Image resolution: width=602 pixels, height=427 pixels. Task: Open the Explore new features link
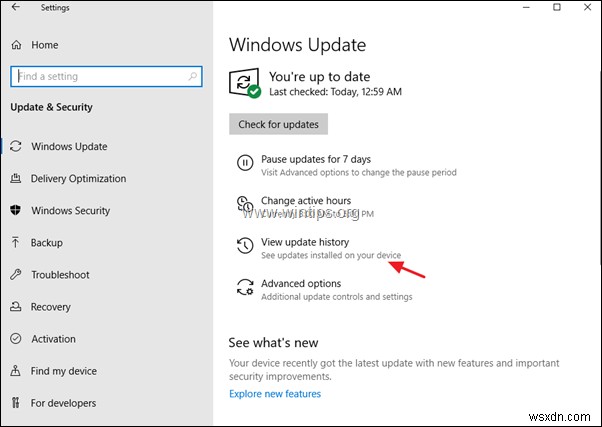pyautogui.click(x=275, y=394)
